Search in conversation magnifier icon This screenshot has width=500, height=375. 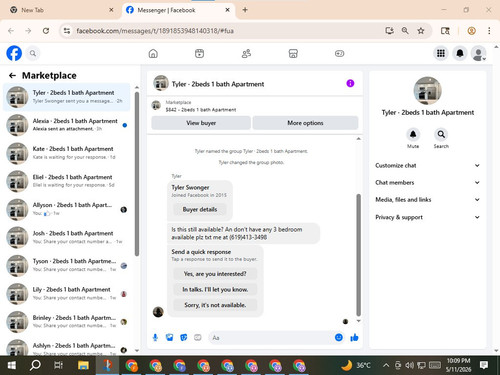click(x=441, y=135)
